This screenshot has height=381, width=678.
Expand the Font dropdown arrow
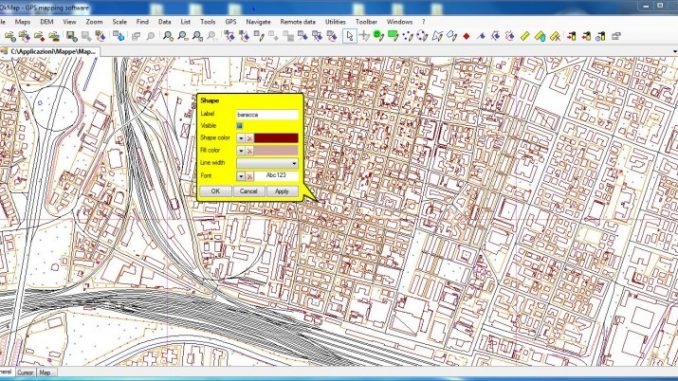tap(241, 176)
